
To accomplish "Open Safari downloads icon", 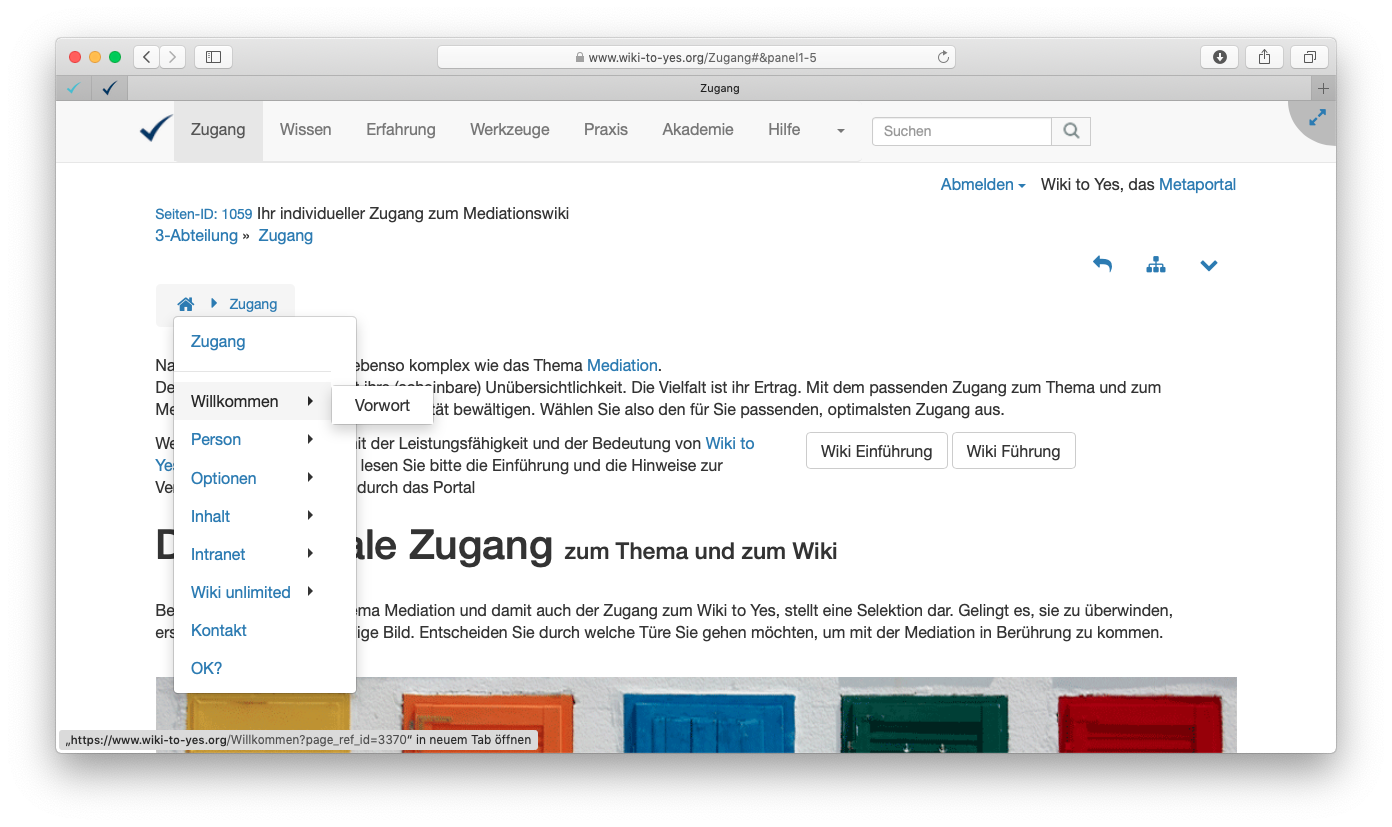I will tap(1219, 57).
